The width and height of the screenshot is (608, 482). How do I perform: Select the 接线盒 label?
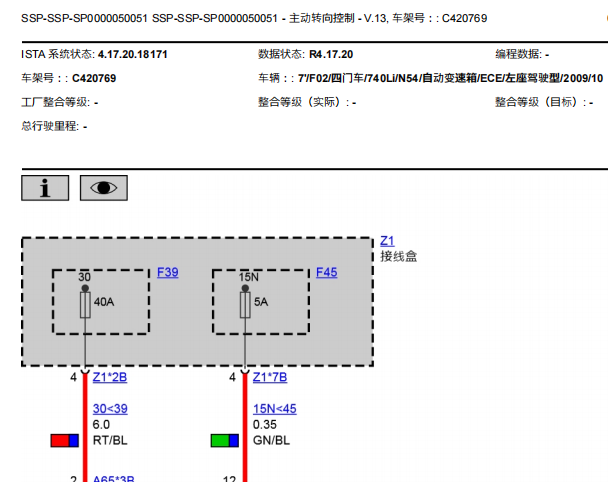[399, 257]
